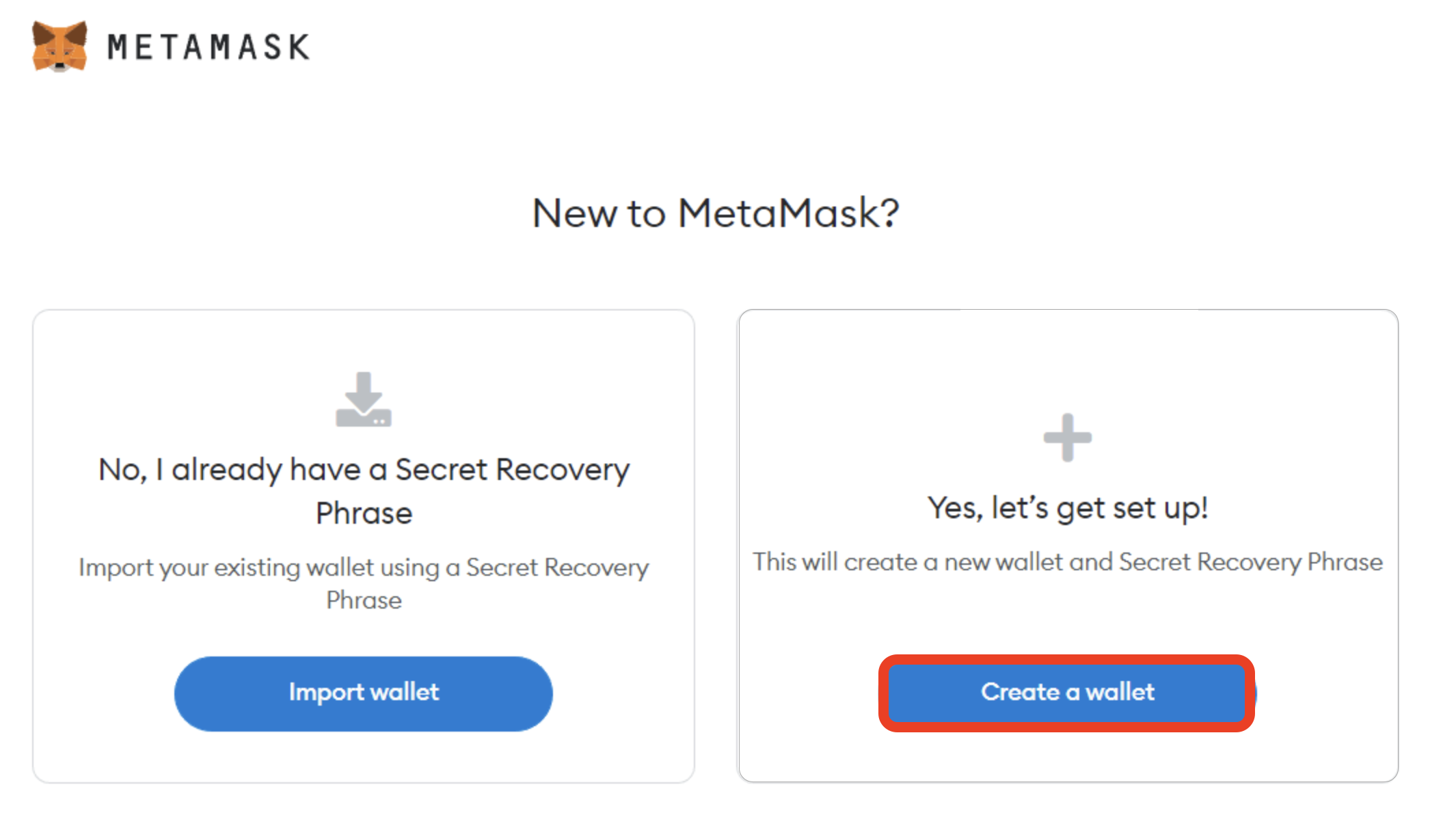Click the download tray icon for importing
This screenshot has width=1456, height=826.
pos(364,401)
